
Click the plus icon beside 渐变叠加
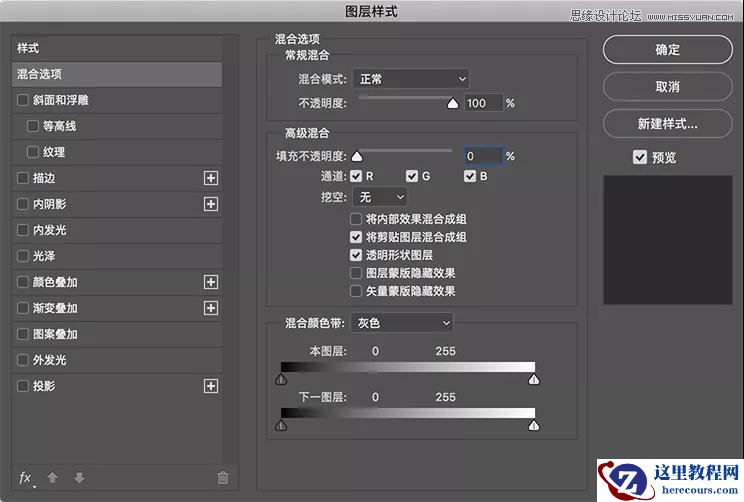pyautogui.click(x=211, y=308)
